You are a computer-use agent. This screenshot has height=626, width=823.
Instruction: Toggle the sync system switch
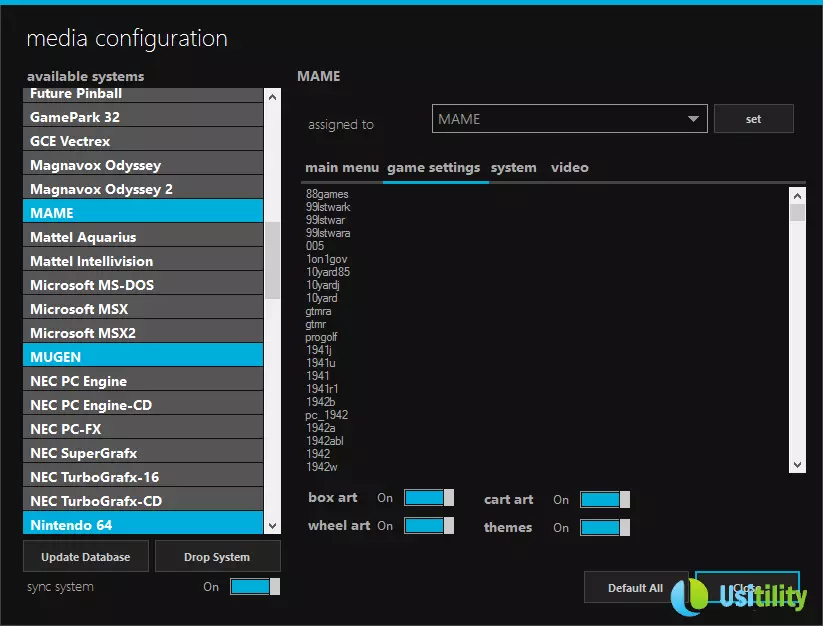click(x=254, y=587)
